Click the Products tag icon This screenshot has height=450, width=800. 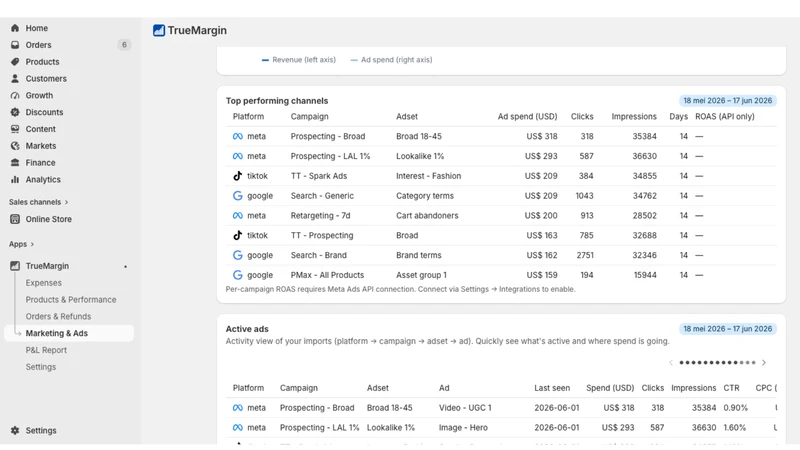tap(15, 62)
